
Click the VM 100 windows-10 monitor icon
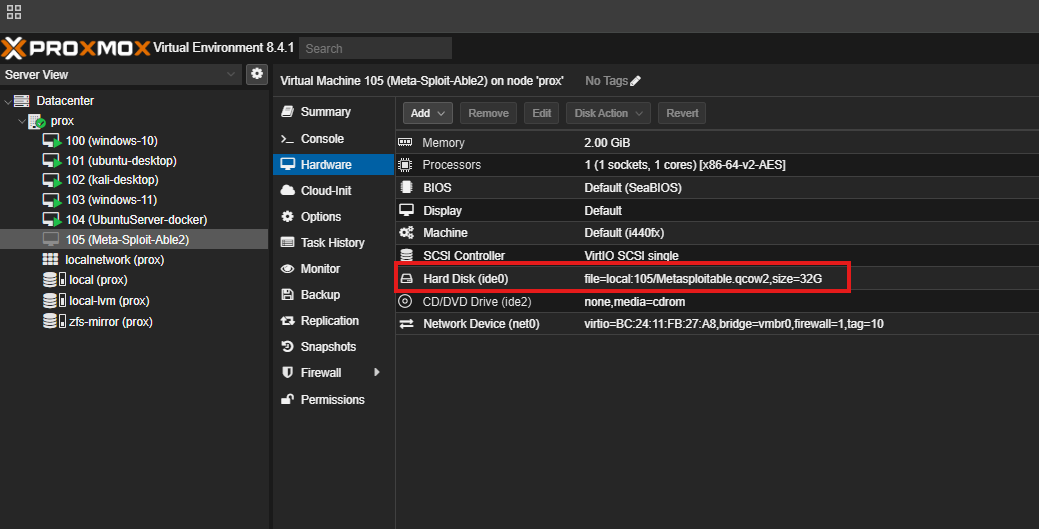click(52, 141)
